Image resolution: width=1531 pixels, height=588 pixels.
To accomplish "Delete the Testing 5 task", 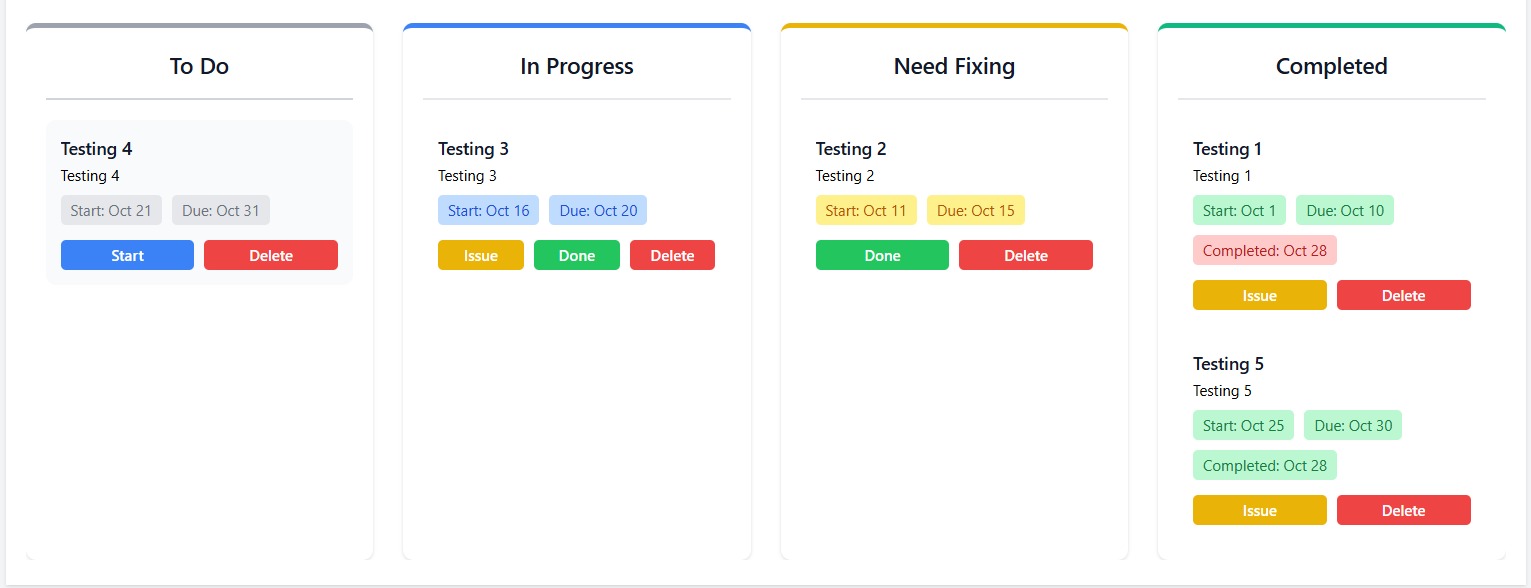I will (x=1403, y=510).
